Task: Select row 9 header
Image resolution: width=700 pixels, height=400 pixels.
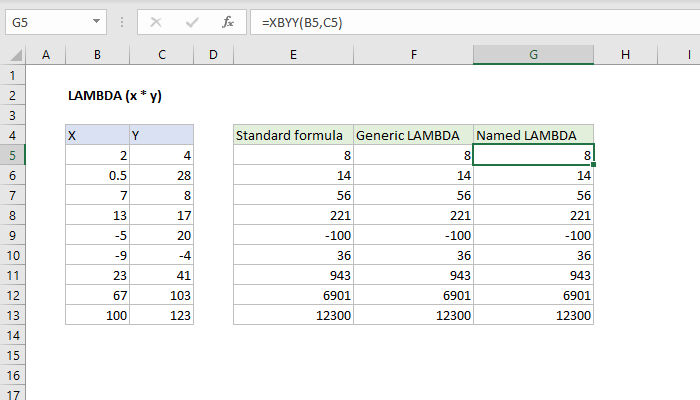Action: tap(12, 235)
